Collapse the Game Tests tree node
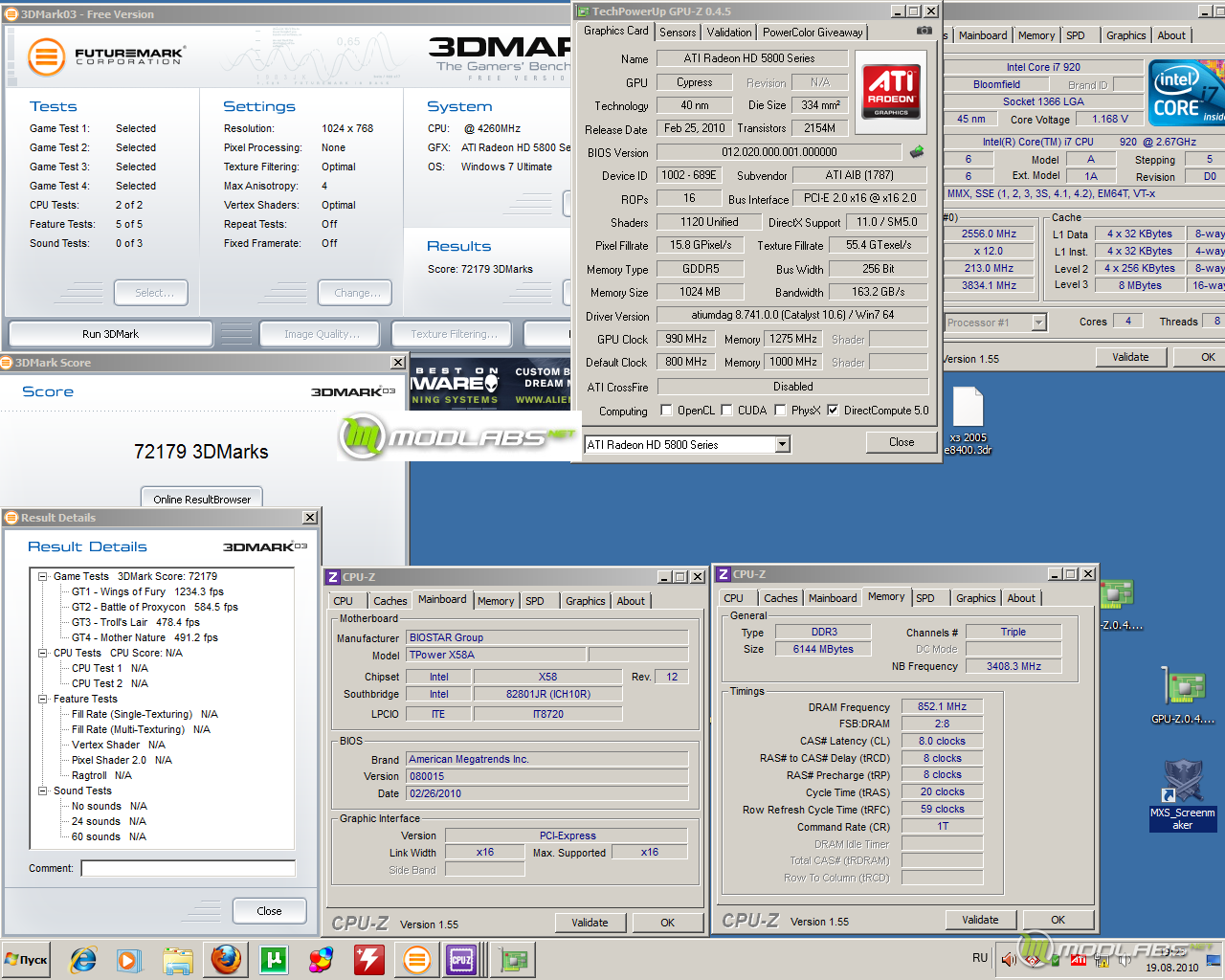The image size is (1225, 980). click(x=43, y=576)
